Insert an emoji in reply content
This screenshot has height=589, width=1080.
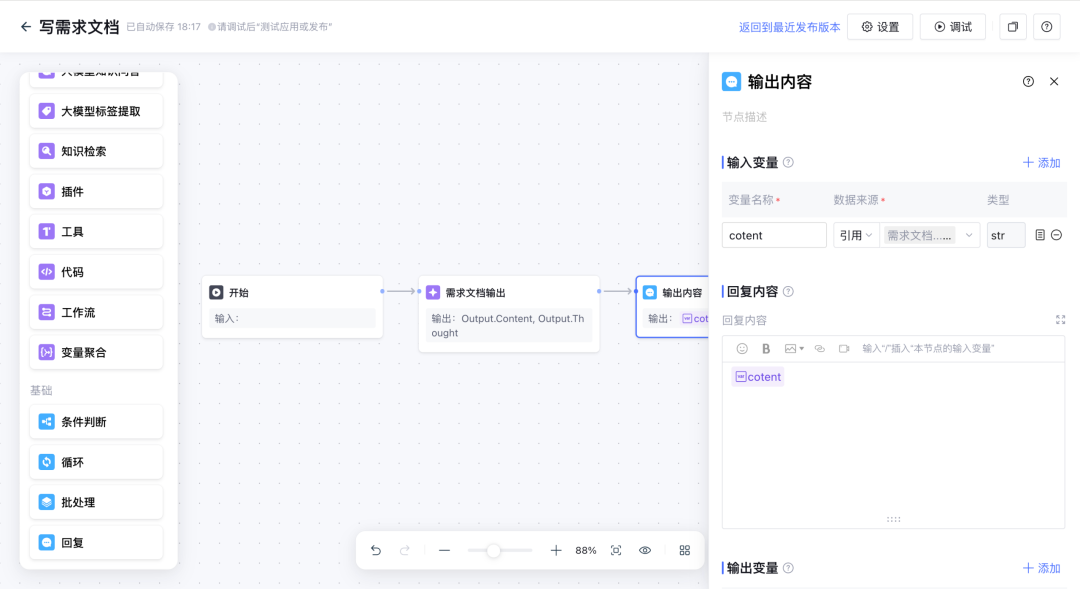pos(742,349)
